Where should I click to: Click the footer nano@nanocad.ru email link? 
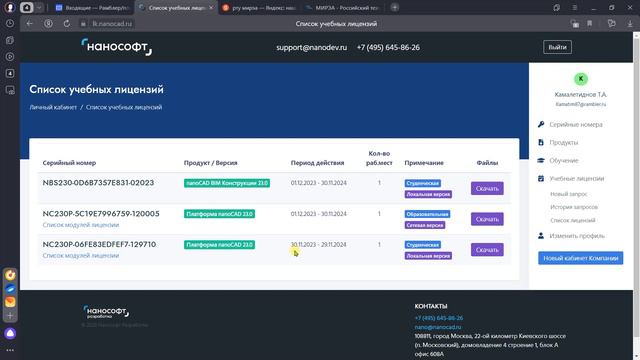(x=438, y=327)
